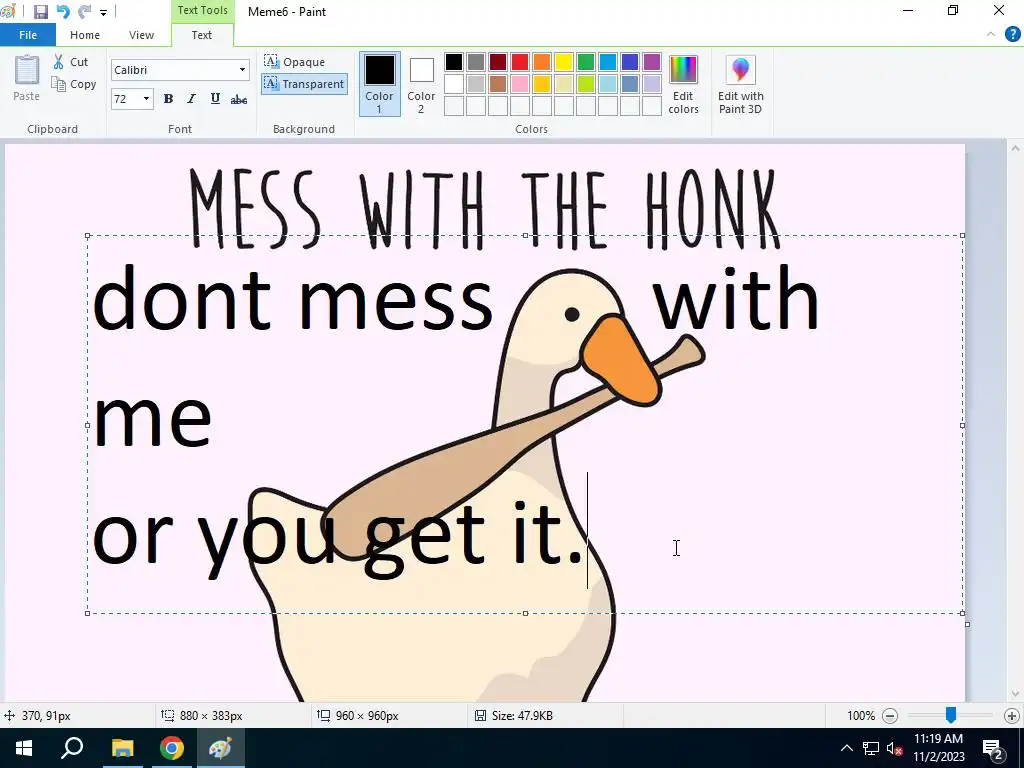This screenshot has height=768, width=1024.
Task: Click zoom in plus button
Action: [x=1012, y=716]
